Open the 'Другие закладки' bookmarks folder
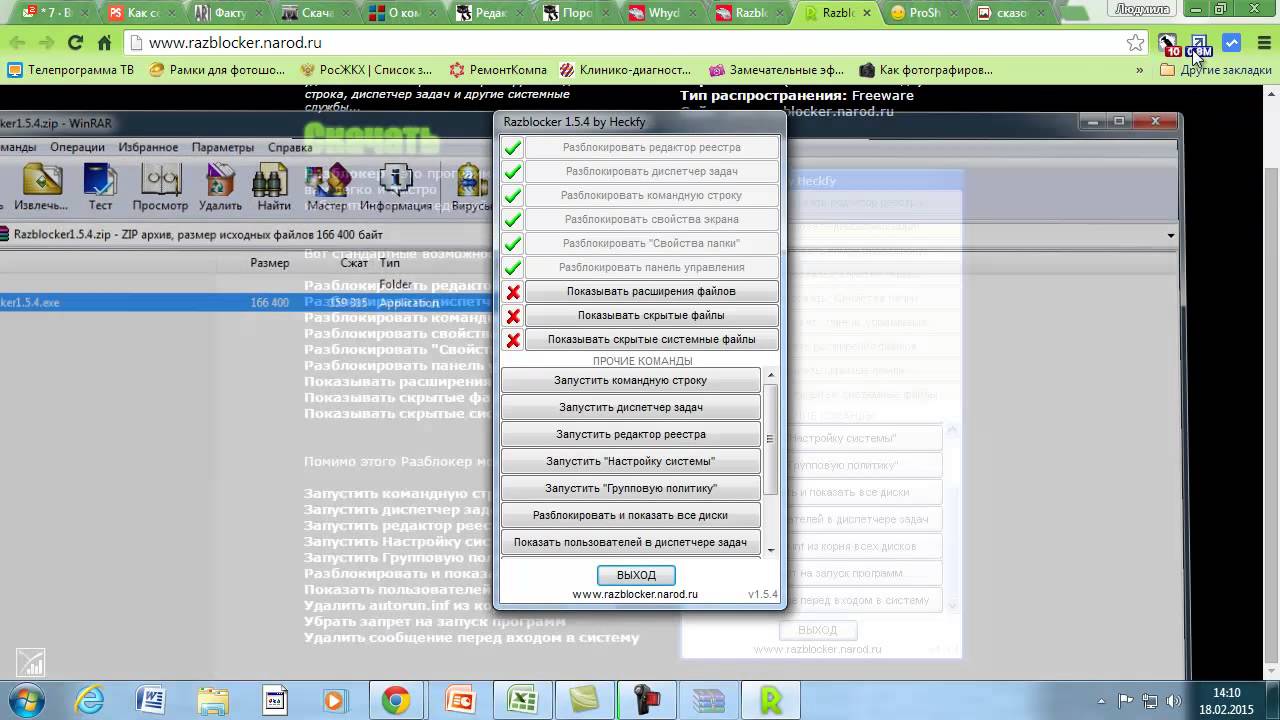The image size is (1280, 720). [x=1216, y=71]
